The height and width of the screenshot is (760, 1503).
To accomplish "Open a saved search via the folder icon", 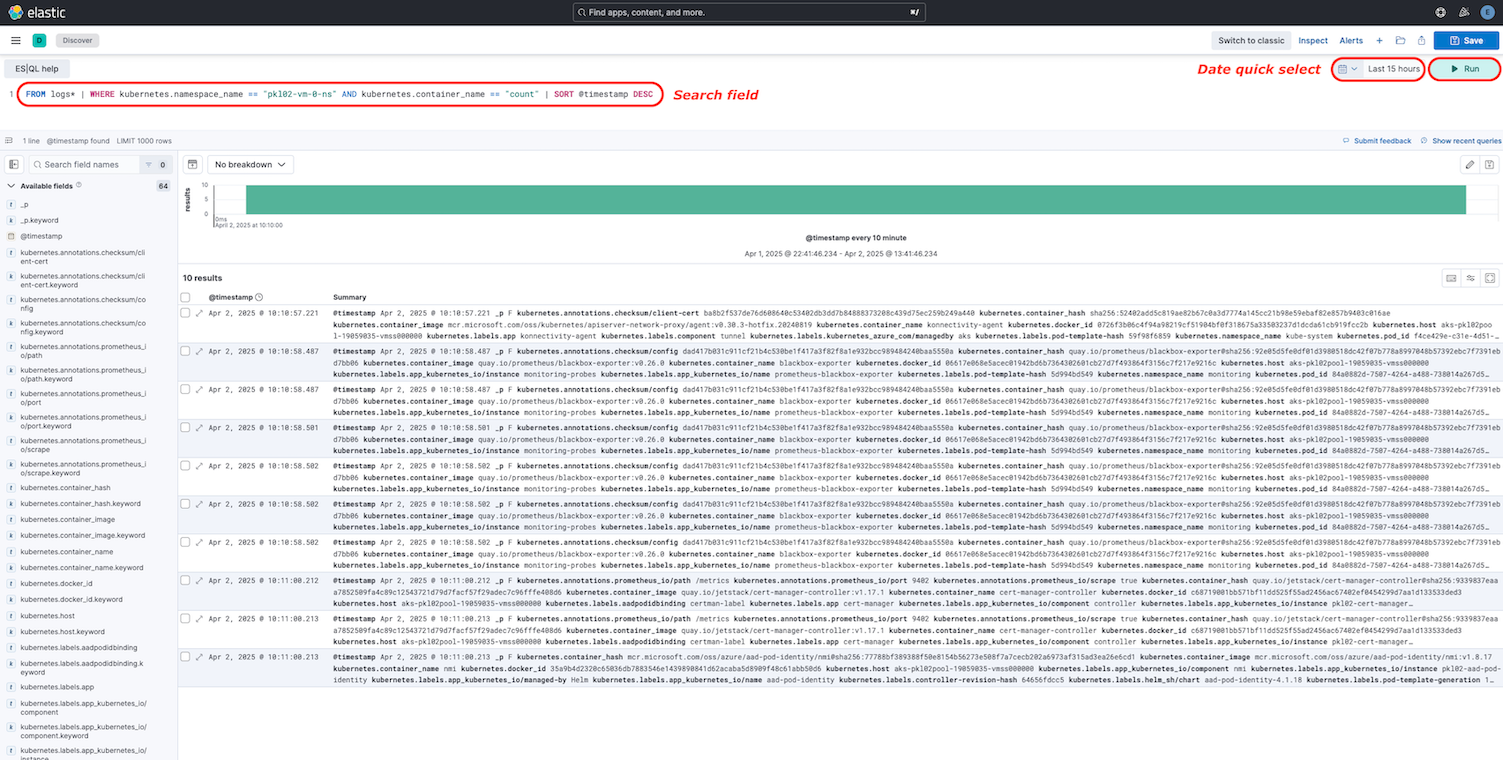I will click(1400, 40).
